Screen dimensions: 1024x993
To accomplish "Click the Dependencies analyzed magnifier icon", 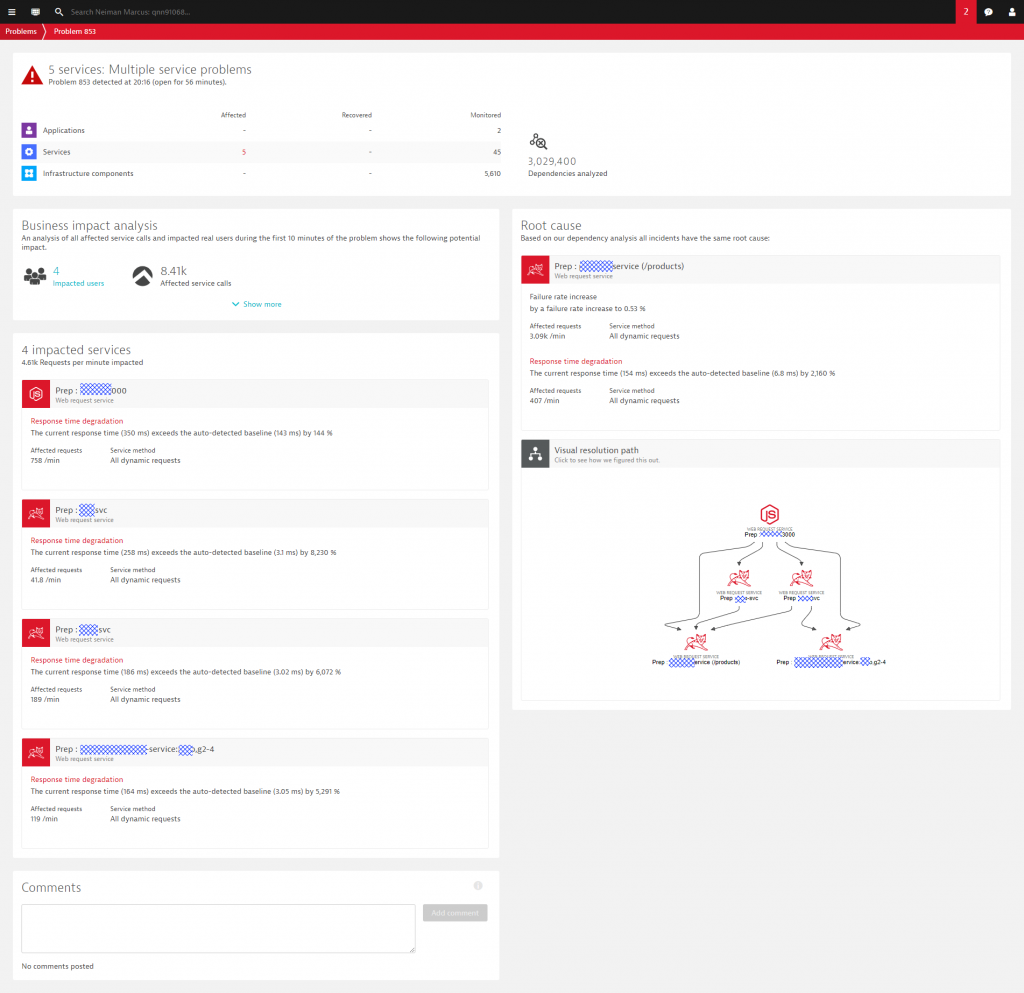I will tap(536, 140).
